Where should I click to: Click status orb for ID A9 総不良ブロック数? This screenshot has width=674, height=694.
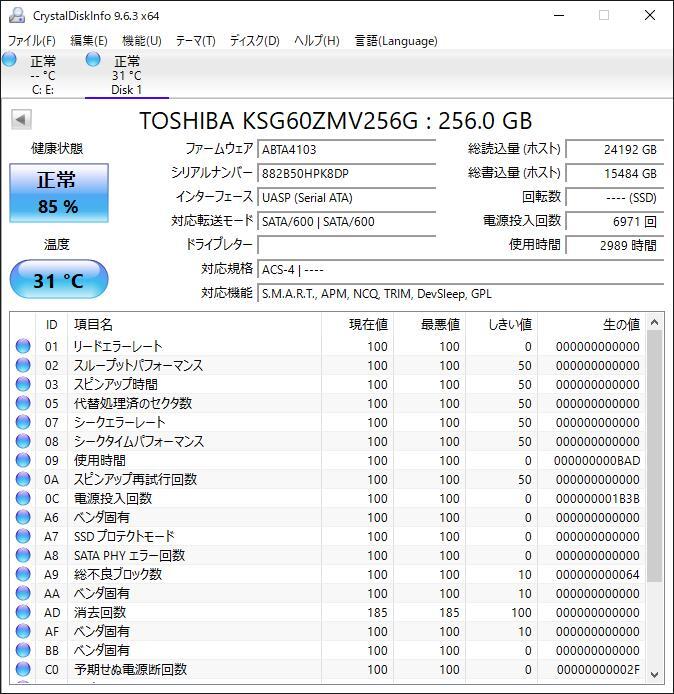(x=23, y=574)
